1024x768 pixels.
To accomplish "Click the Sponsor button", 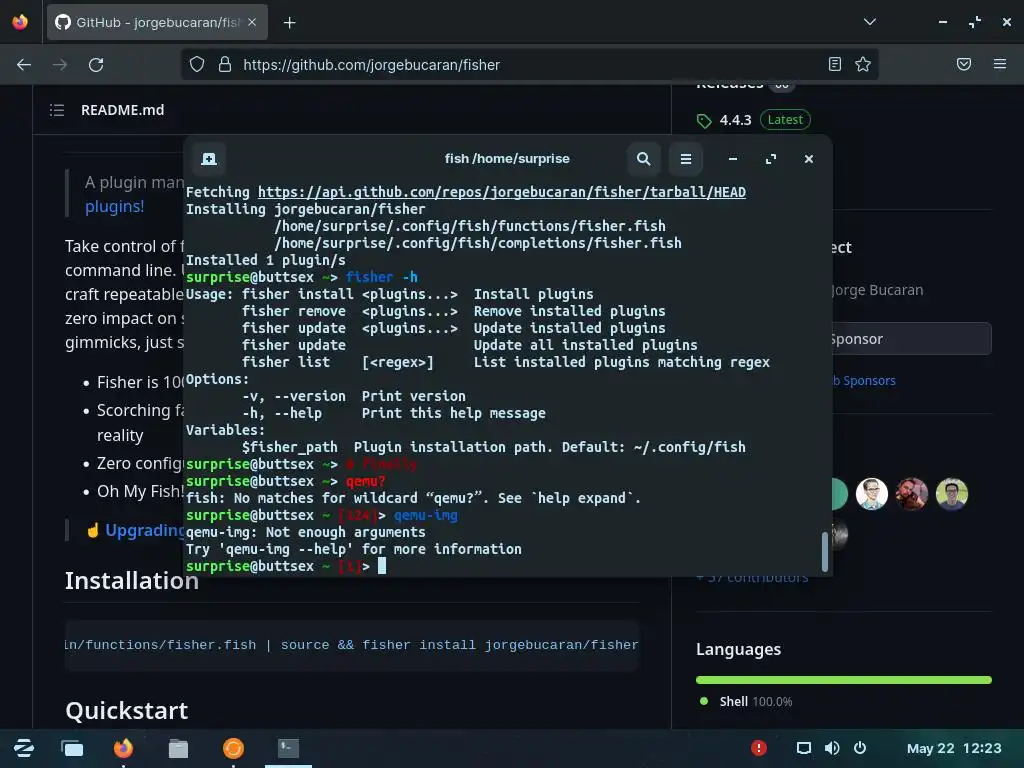I will (x=912, y=339).
